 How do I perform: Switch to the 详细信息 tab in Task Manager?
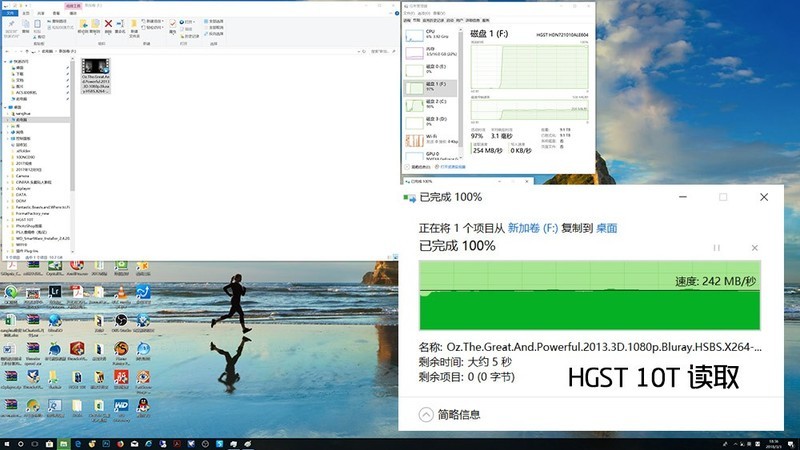pos(472,20)
